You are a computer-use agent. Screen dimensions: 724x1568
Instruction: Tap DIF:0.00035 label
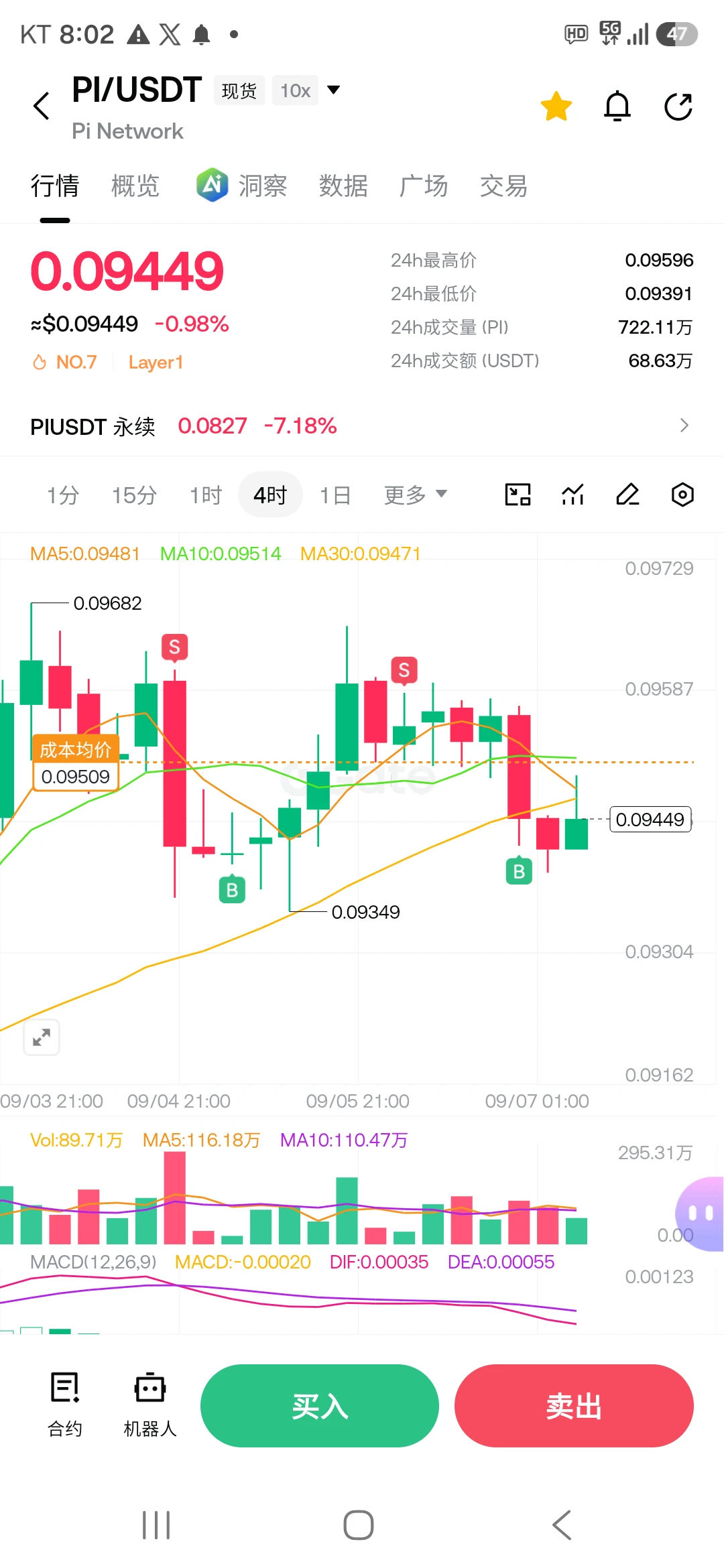coord(379,1262)
